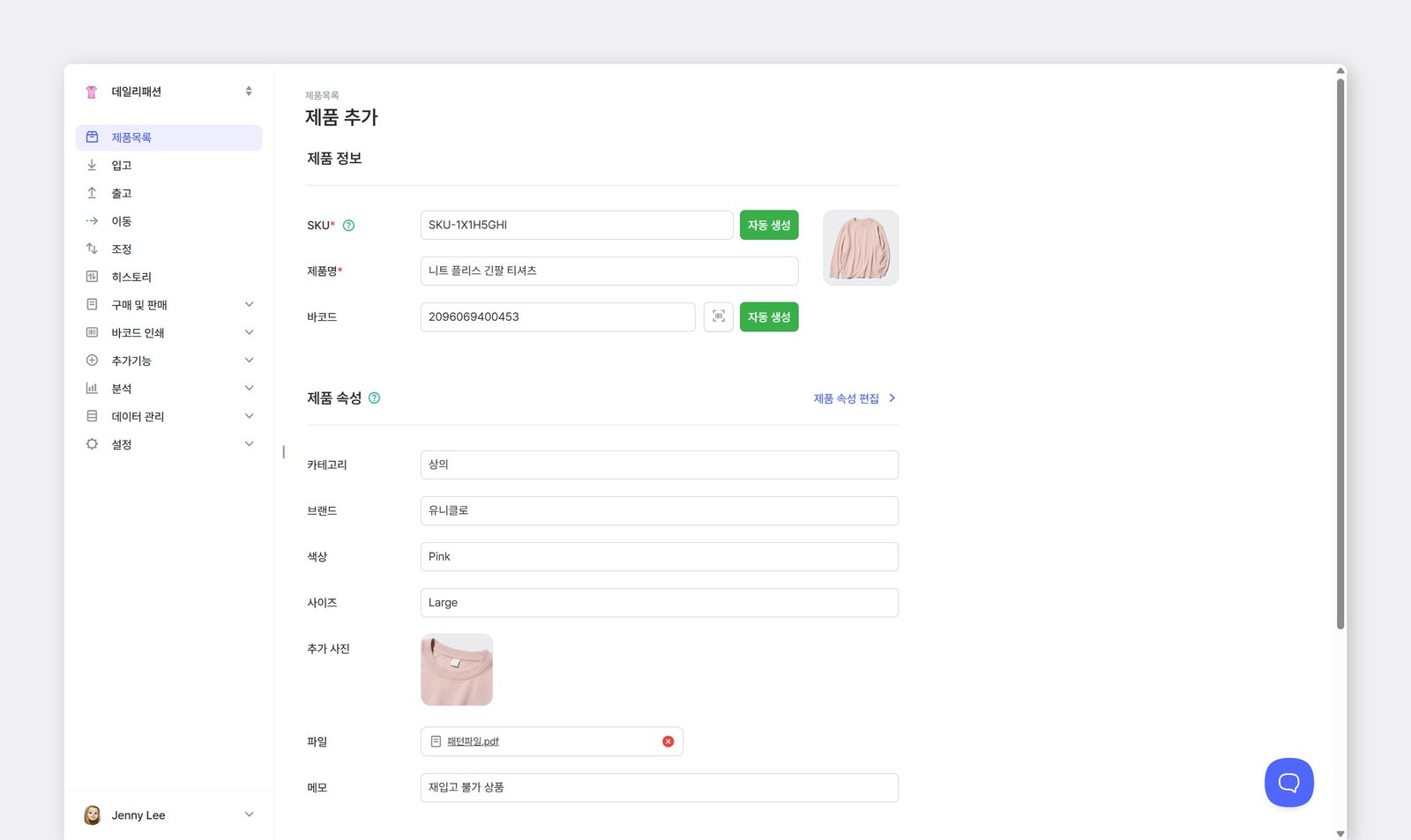
Task: Click the vertical page scrollbar
Action: coord(1340,353)
